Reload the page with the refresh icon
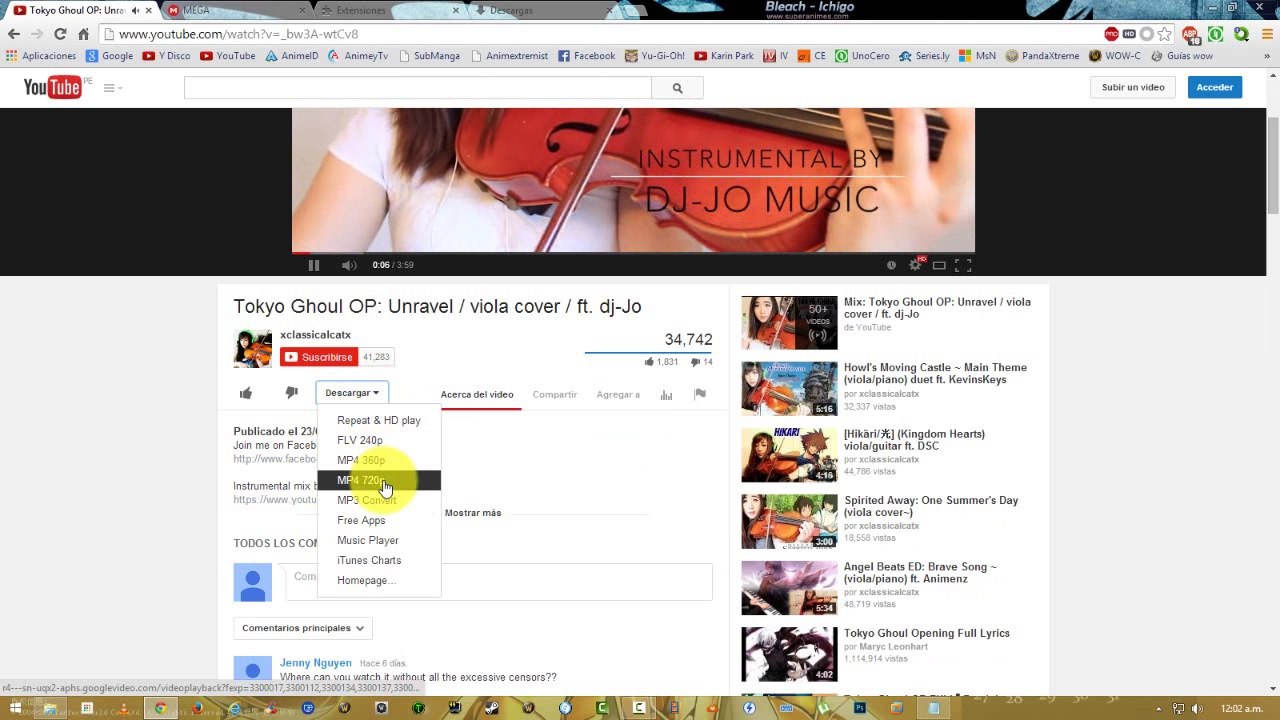The width and height of the screenshot is (1280, 720). pyautogui.click(x=60, y=34)
